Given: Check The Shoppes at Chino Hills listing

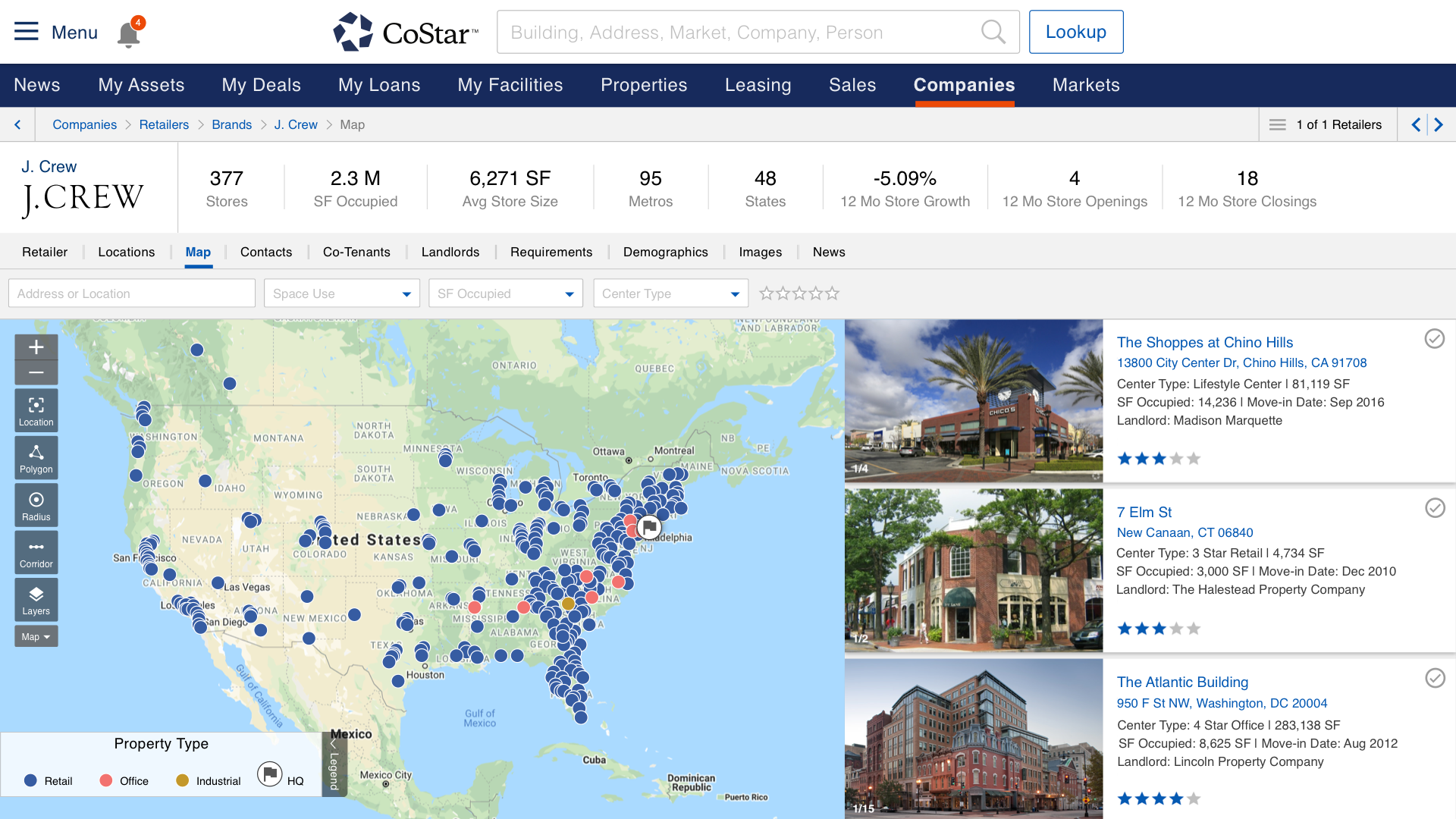Looking at the screenshot, I should pos(1434,339).
